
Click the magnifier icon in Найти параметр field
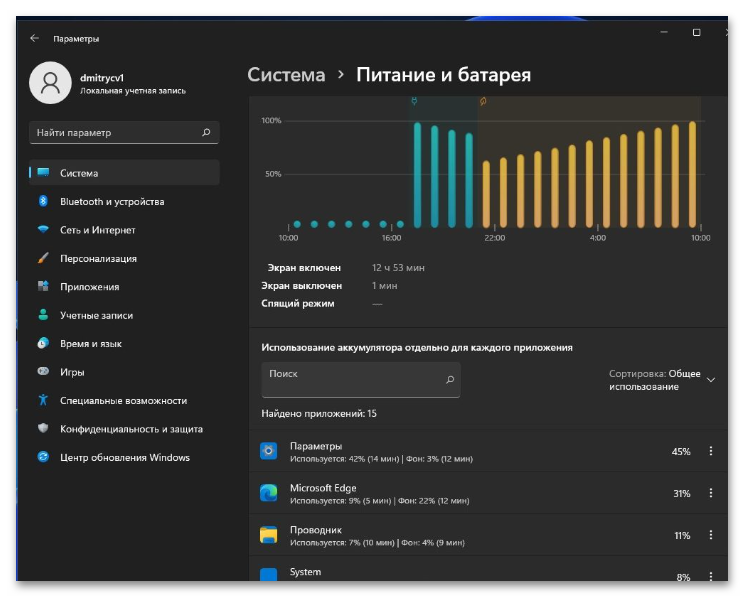[x=206, y=132]
